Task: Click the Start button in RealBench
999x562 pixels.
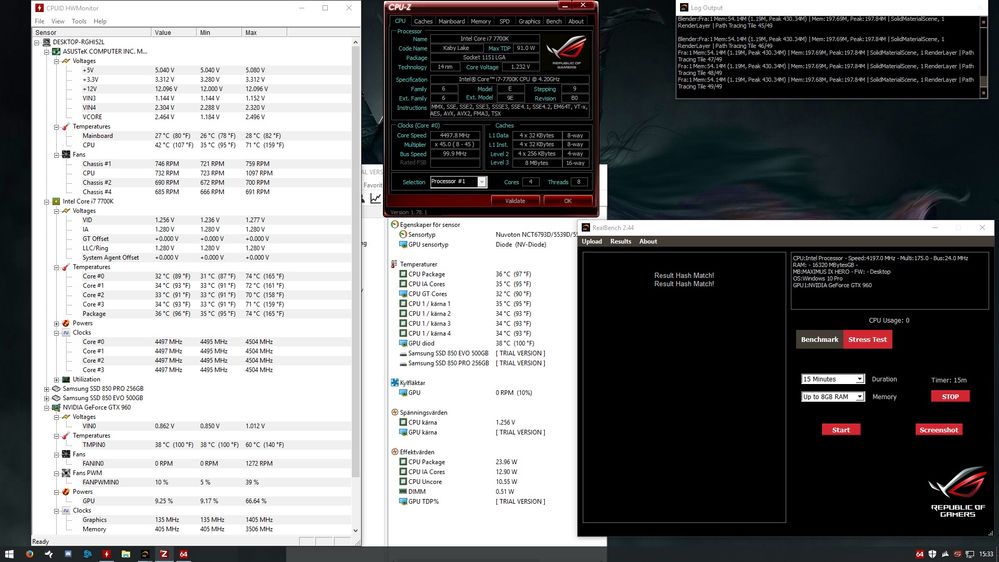Action: [x=841, y=429]
